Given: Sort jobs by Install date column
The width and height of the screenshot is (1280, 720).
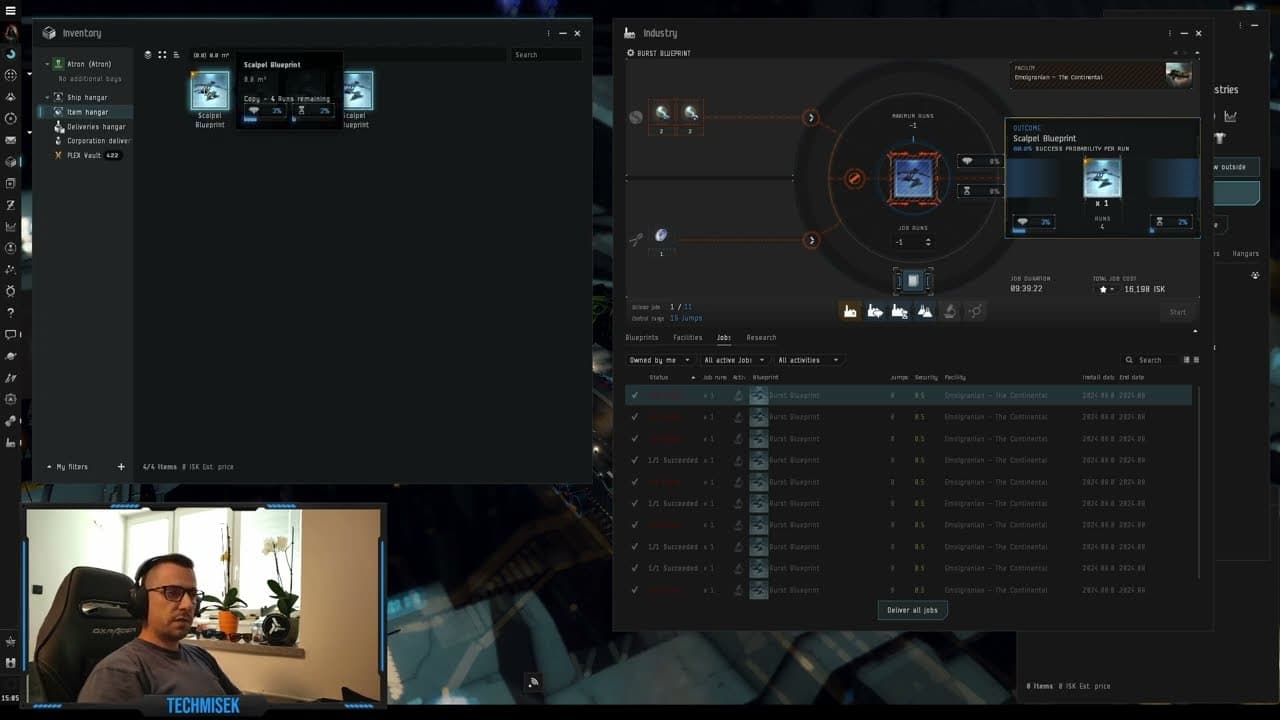Looking at the screenshot, I should pos(1098,377).
